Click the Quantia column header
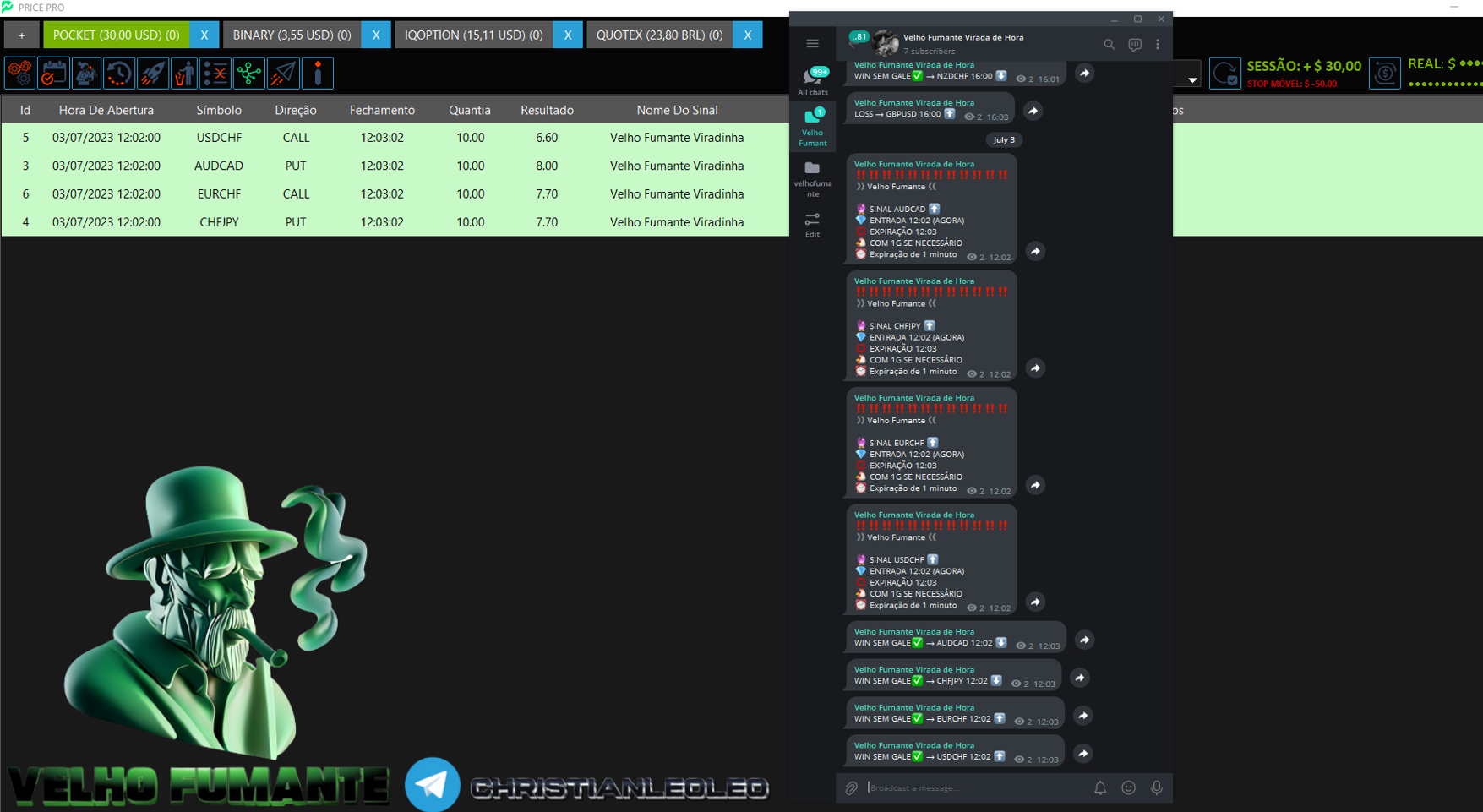This screenshot has width=1483, height=812. pyautogui.click(x=470, y=110)
